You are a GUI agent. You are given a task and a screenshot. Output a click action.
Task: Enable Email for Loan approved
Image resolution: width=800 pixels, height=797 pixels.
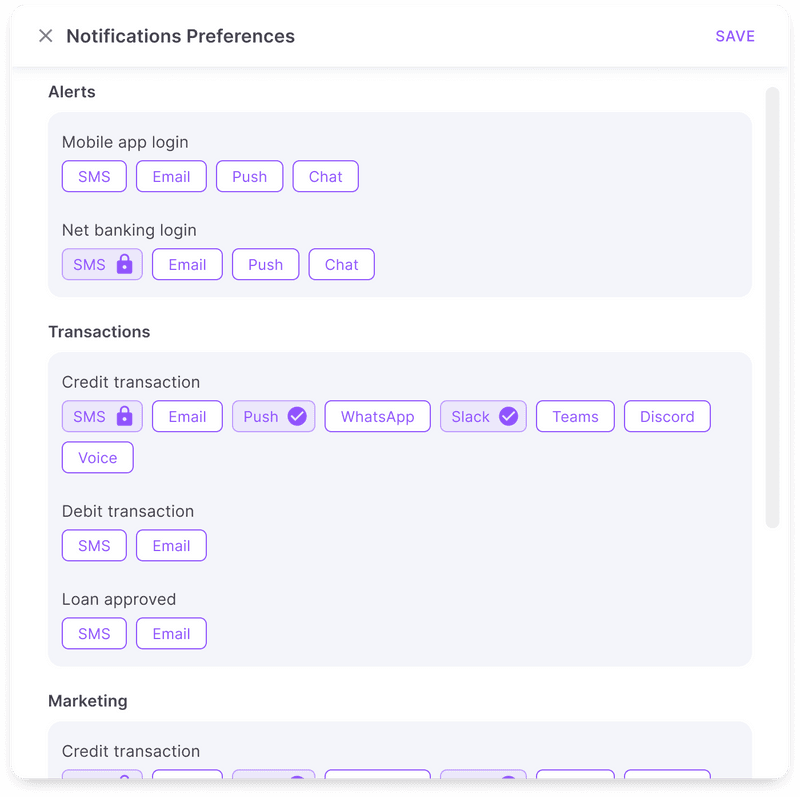click(x=171, y=634)
